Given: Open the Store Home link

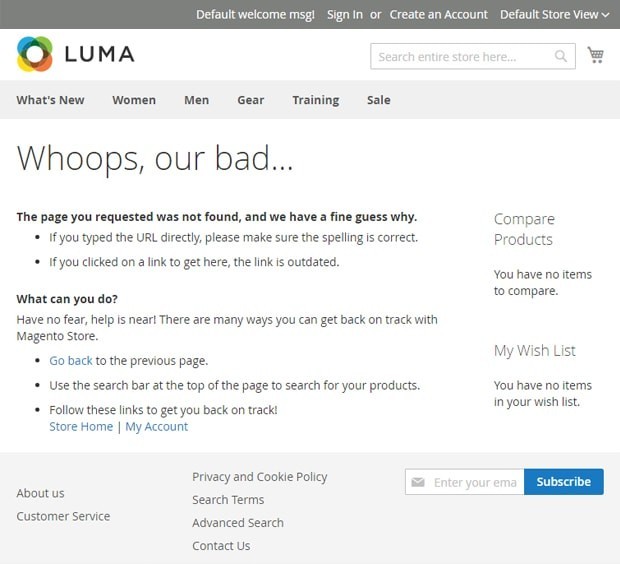Looking at the screenshot, I should pos(81,426).
